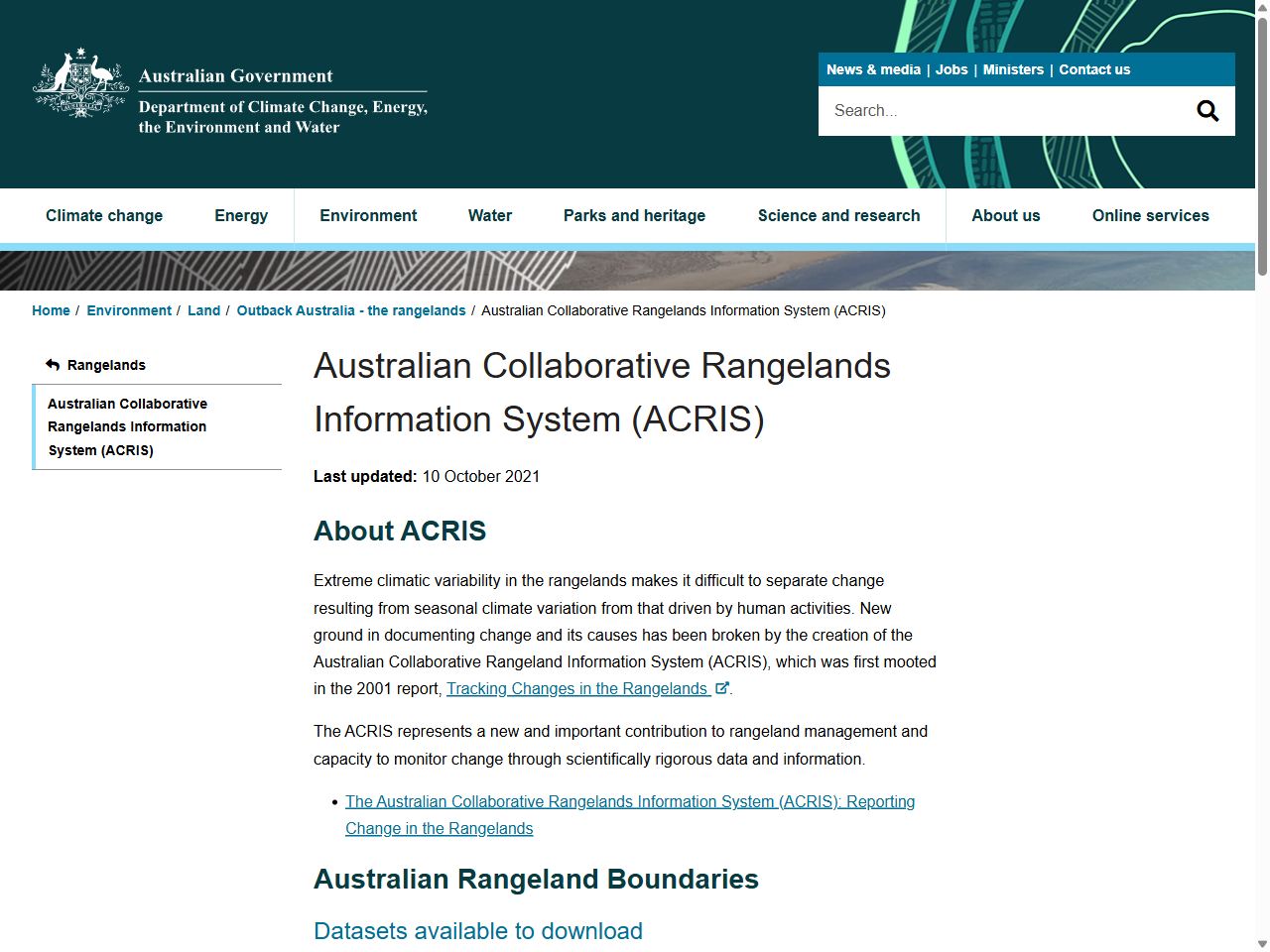Open the About us menu
The image size is (1270, 952).
coord(1006,215)
